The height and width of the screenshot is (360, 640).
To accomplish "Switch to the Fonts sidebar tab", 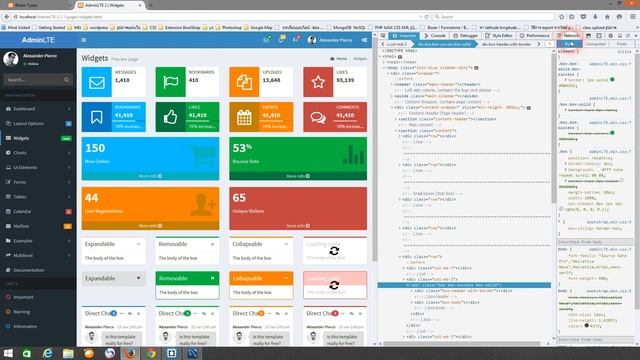I will click(622, 44).
